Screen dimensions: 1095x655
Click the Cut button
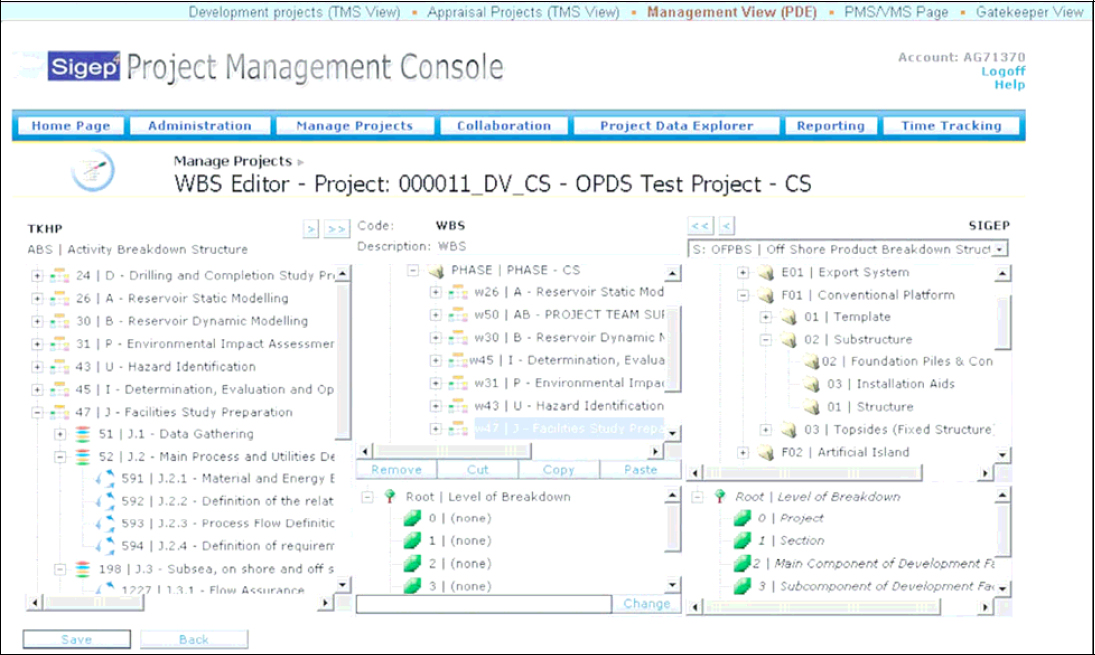coord(478,470)
